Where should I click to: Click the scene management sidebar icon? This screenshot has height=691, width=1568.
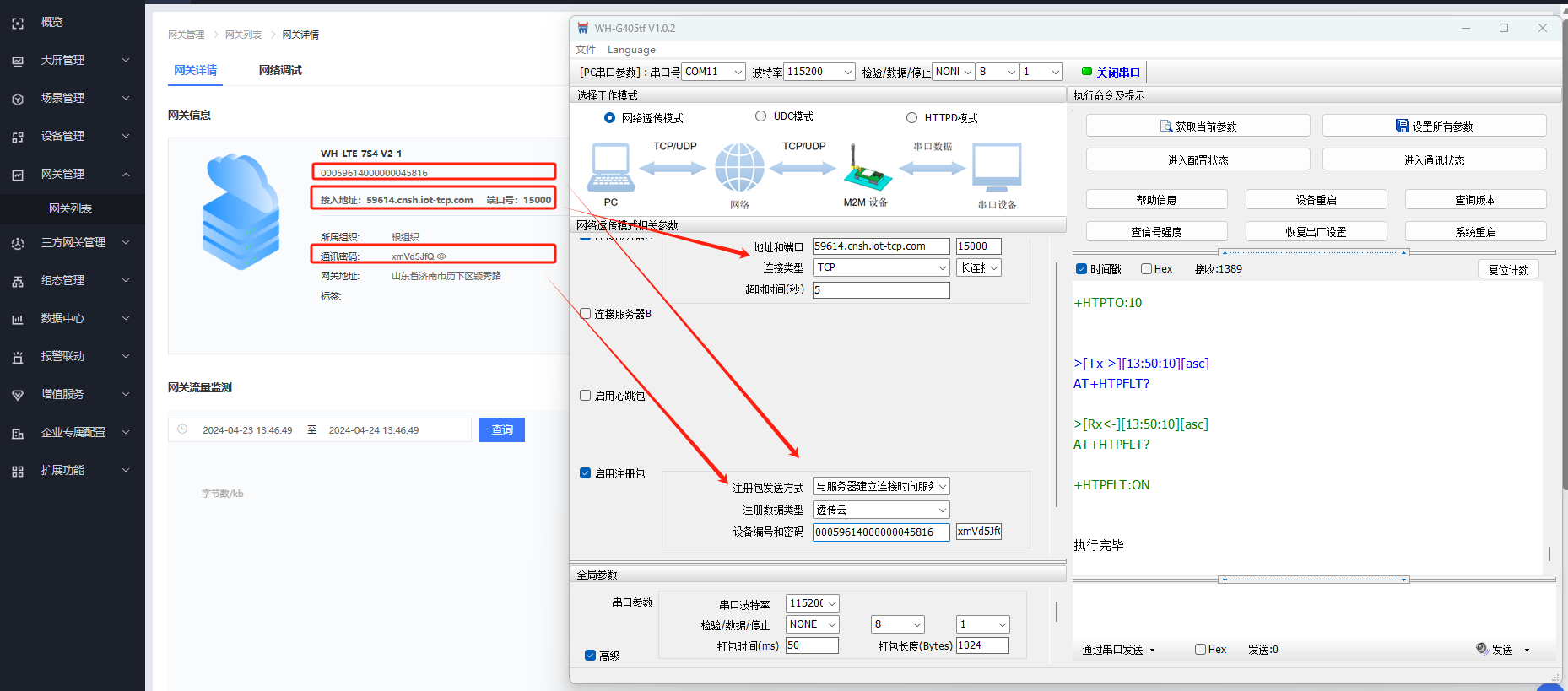click(x=18, y=99)
